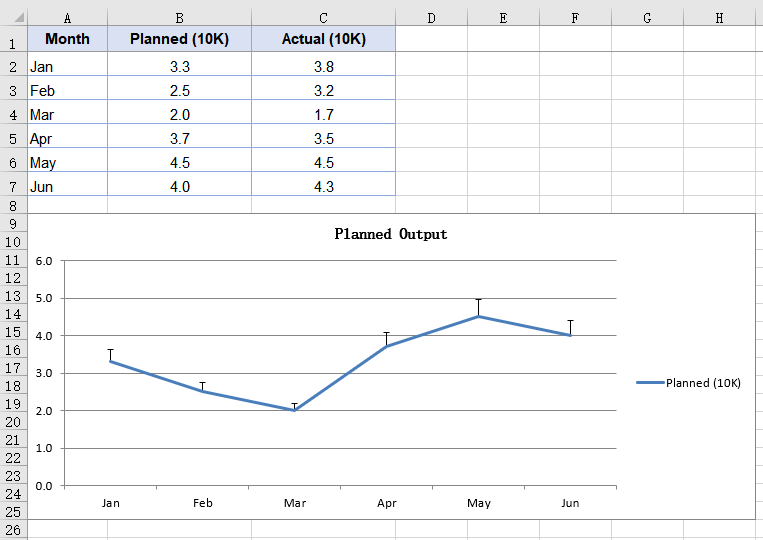Viewport: 763px width, 540px height.
Task: Select column E header
Action: coord(504,18)
